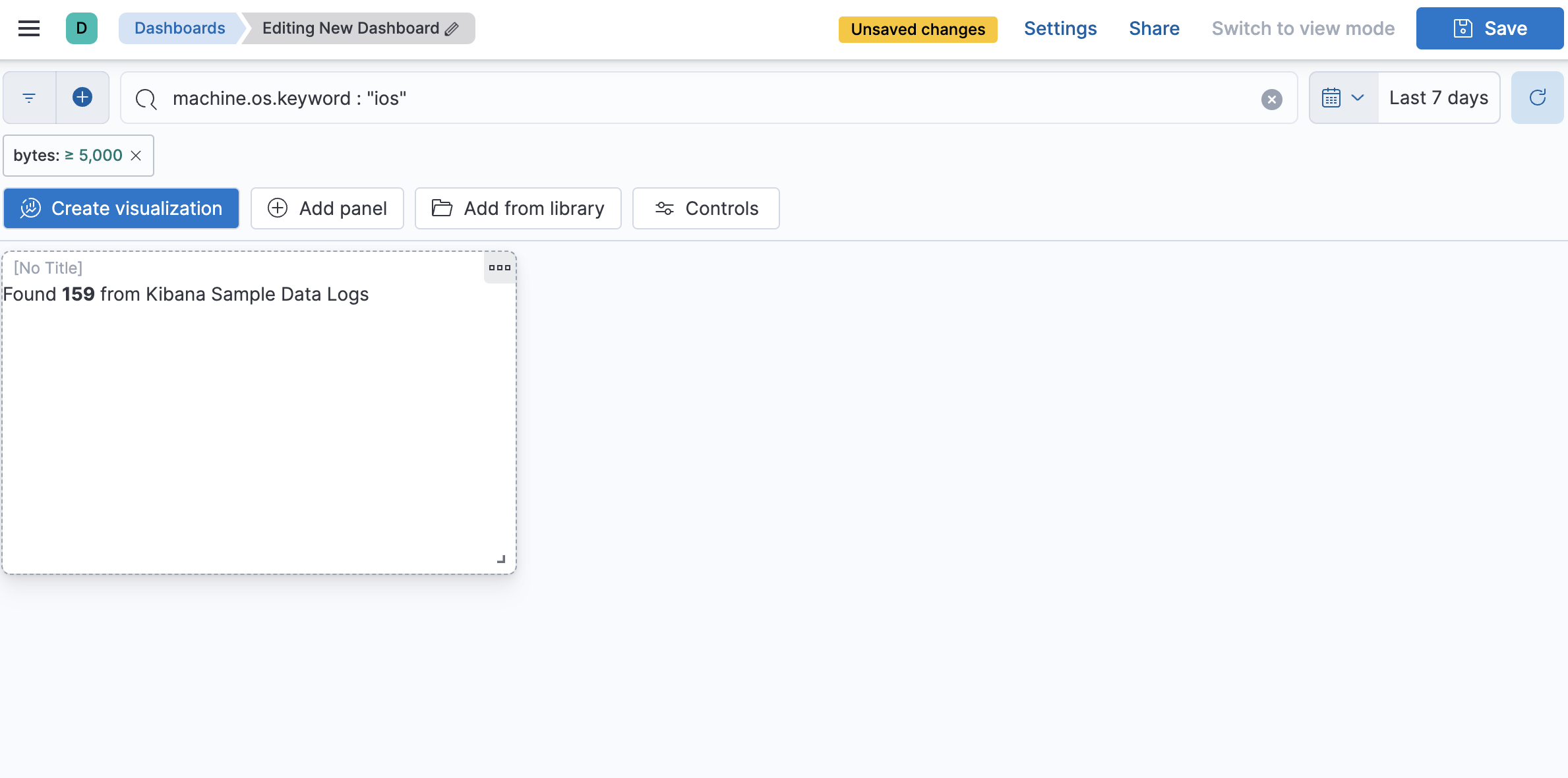Screen dimensions: 1568x778
Task: Click the [No Title] panel header
Action: tap(48, 268)
